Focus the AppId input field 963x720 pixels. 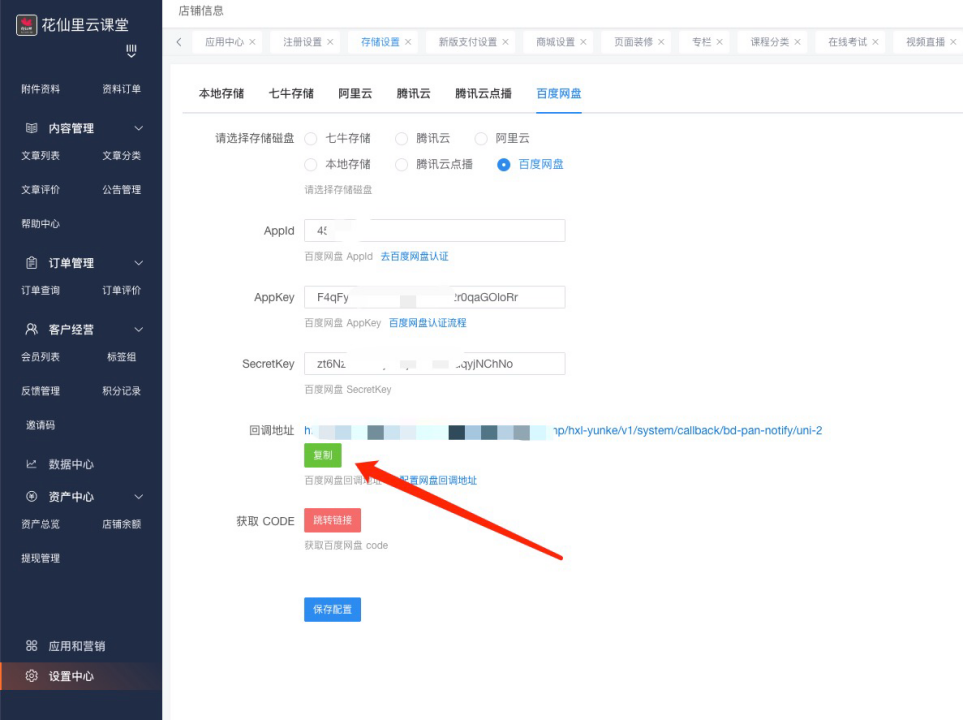[x=435, y=230]
